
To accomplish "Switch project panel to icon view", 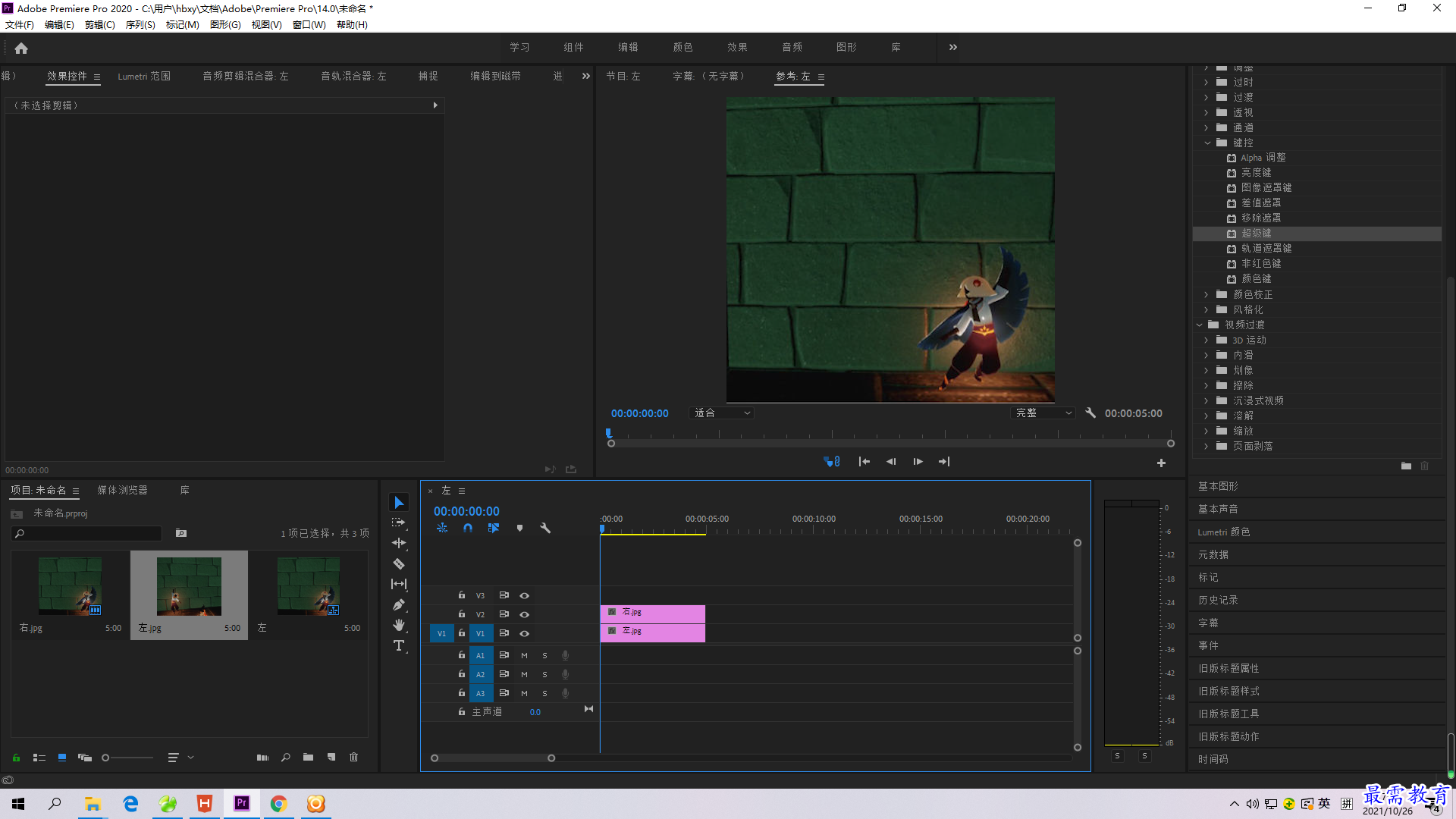I will (x=62, y=757).
